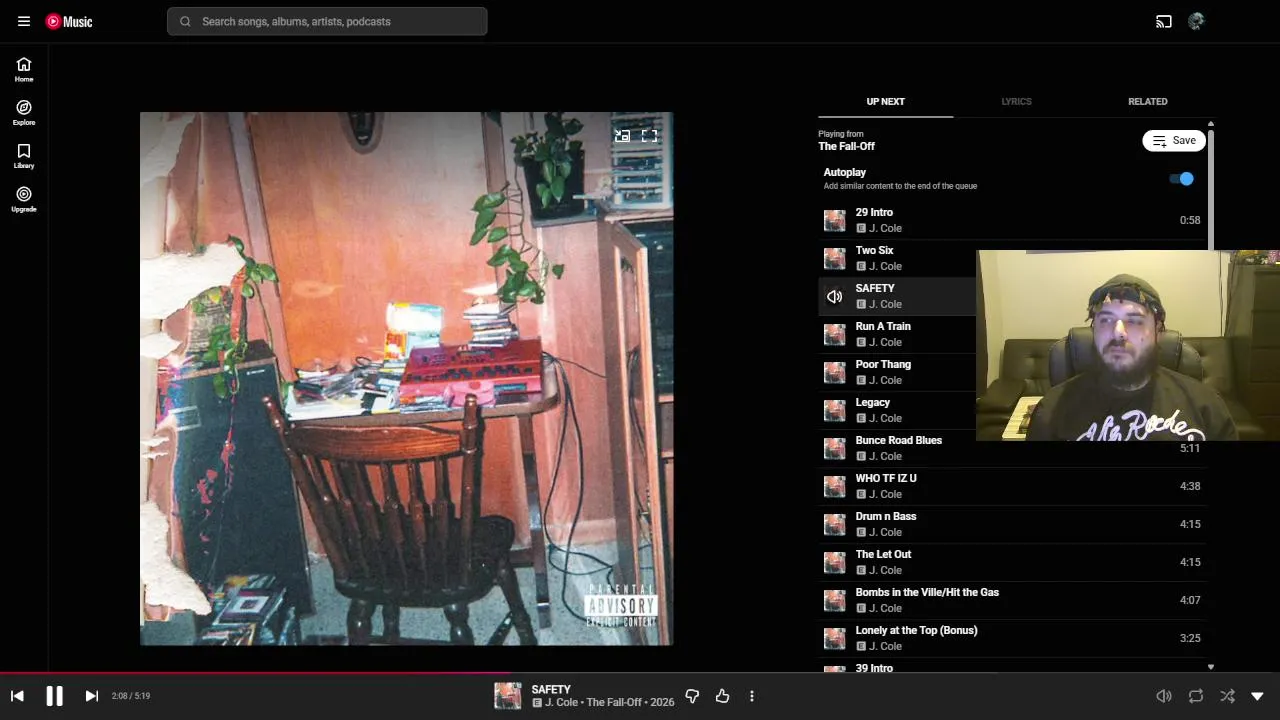The width and height of the screenshot is (1280, 720).
Task: Click the magnifier search icon
Action: (185, 21)
